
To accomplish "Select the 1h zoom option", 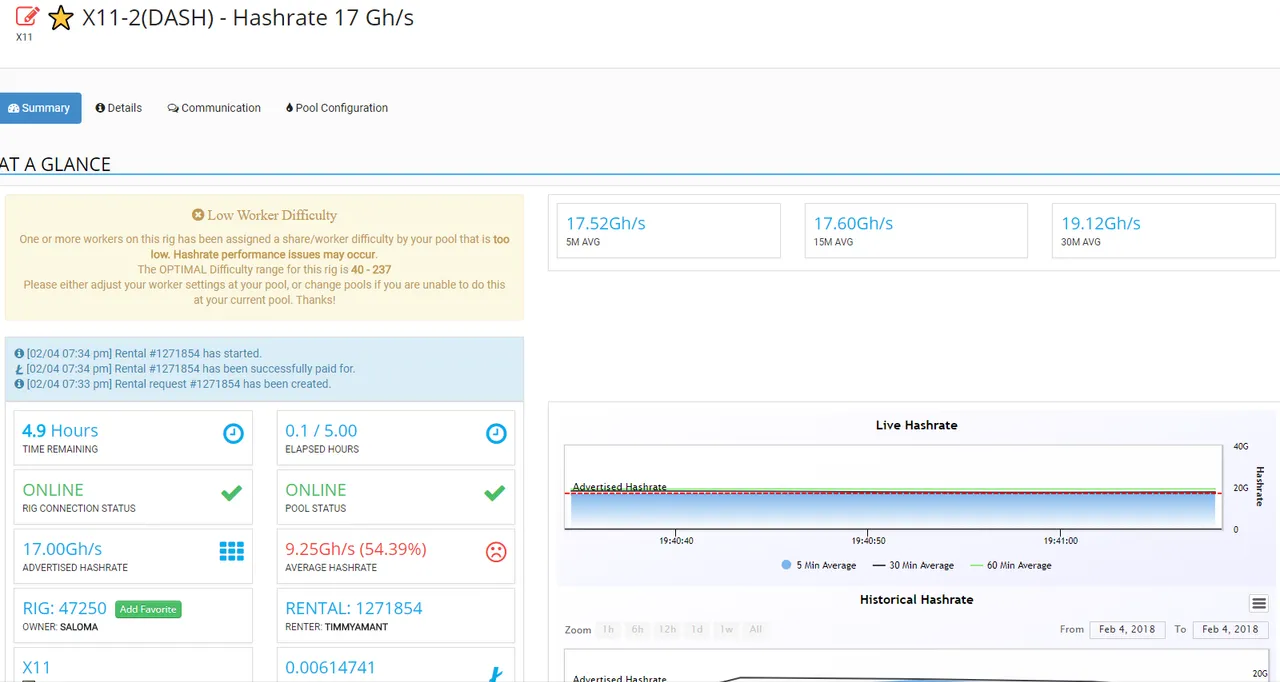I will tap(608, 629).
